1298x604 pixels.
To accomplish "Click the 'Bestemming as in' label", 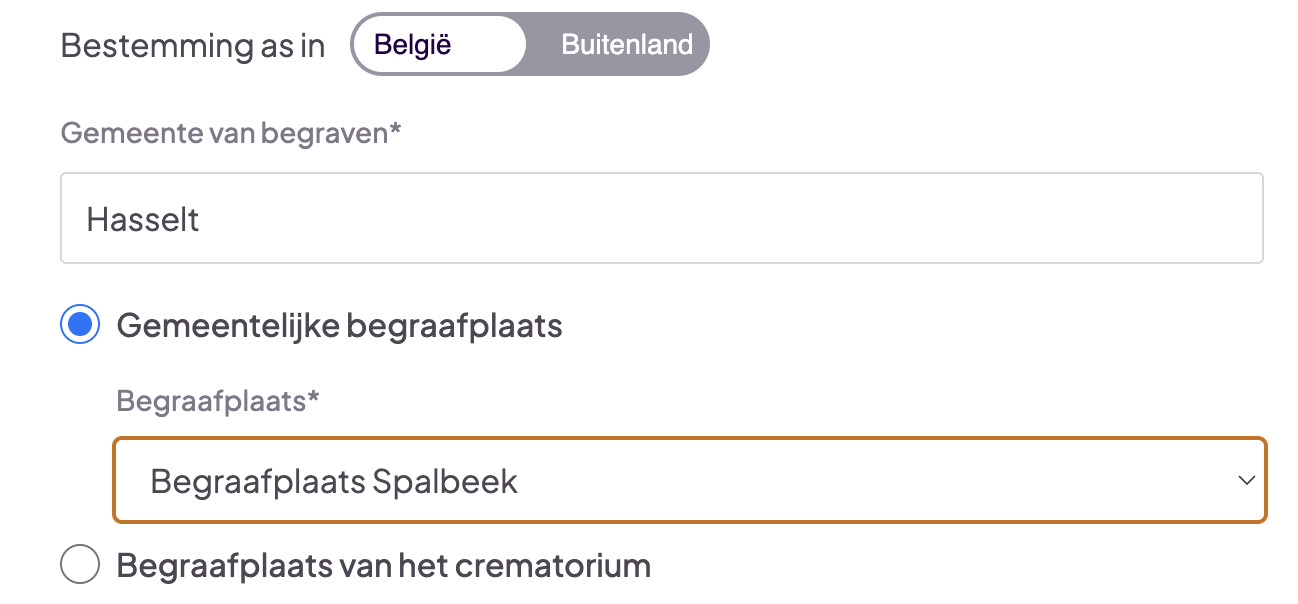I will coord(193,46).
